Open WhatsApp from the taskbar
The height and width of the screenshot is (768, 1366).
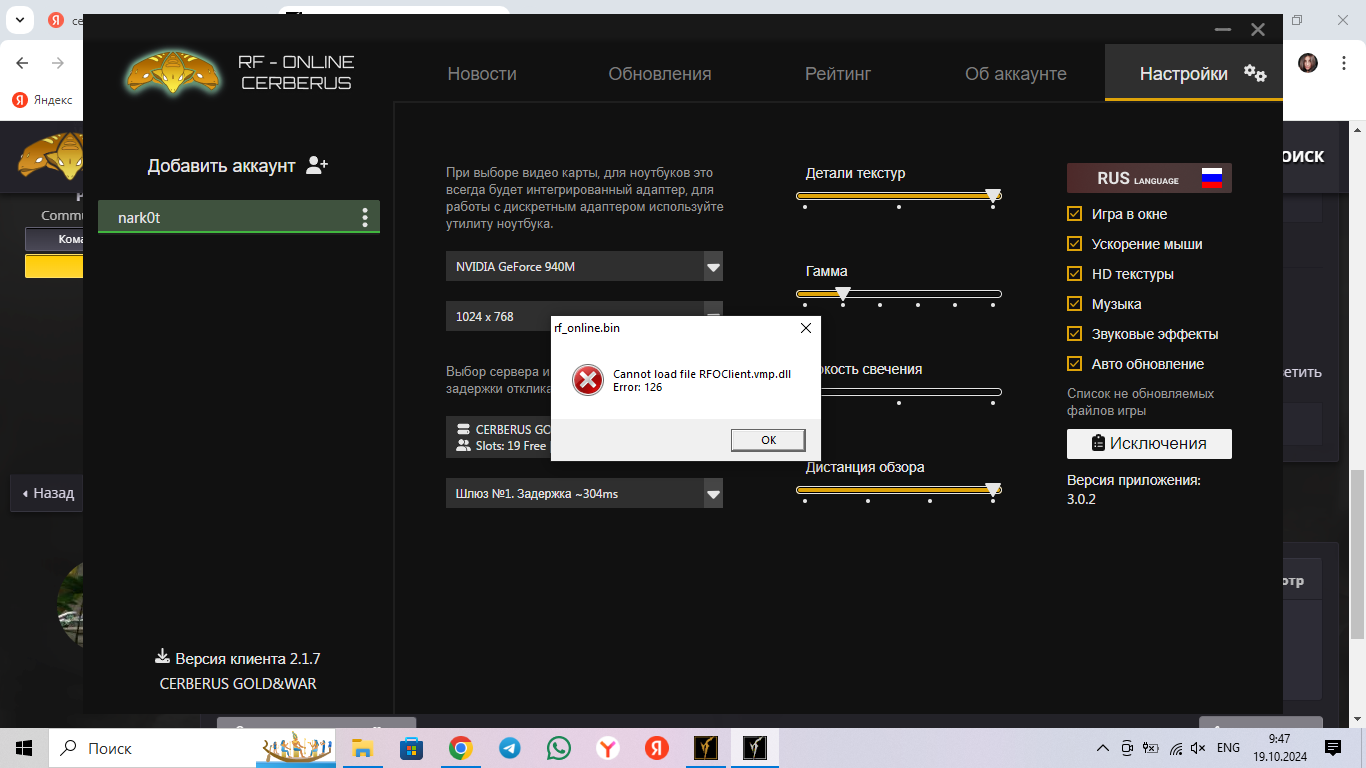point(558,748)
